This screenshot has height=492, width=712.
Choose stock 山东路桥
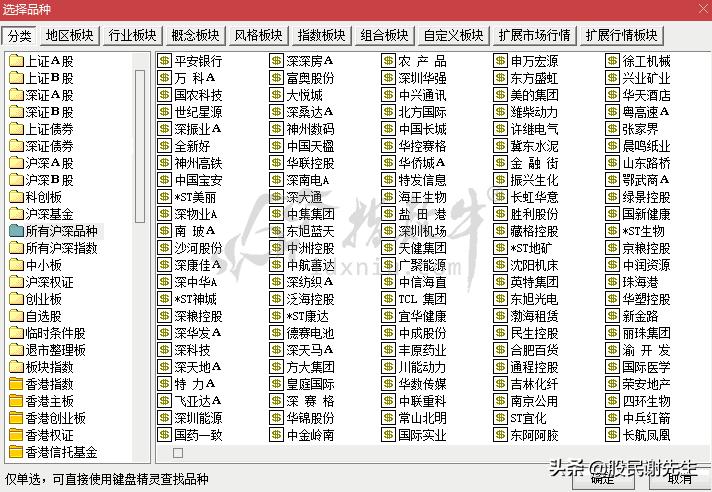[646, 163]
